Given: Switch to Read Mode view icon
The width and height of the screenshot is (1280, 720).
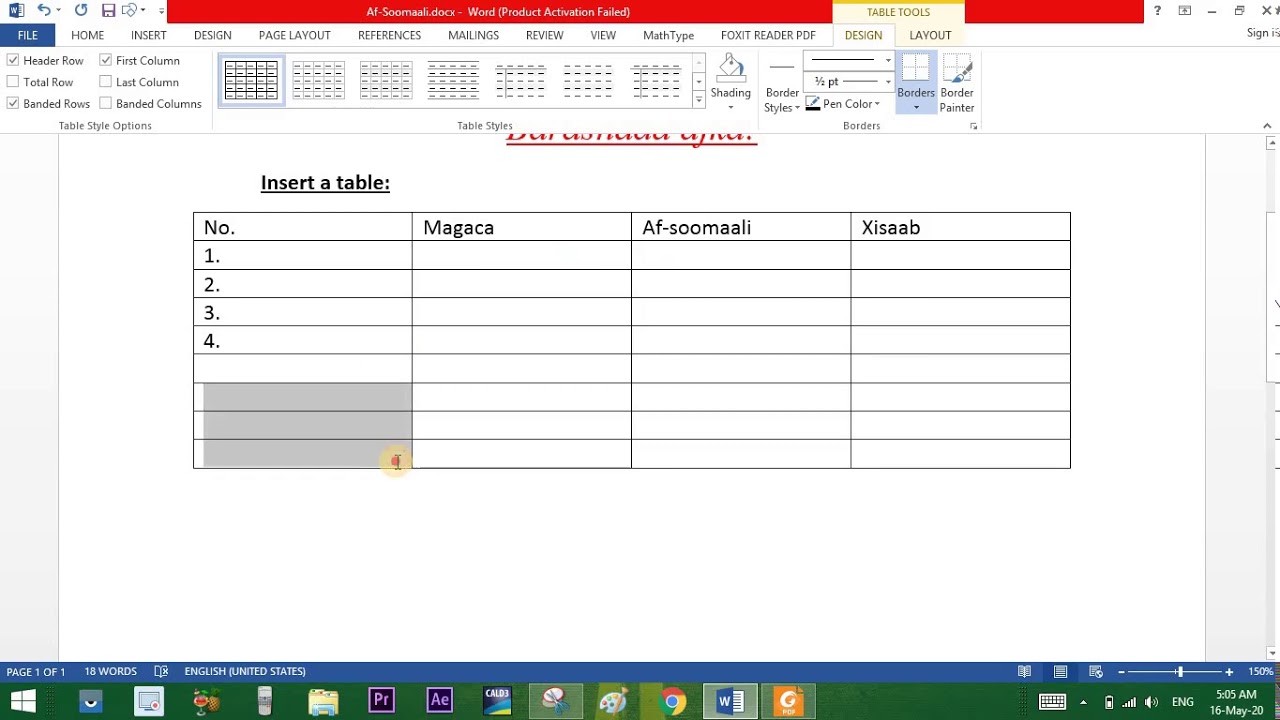Looking at the screenshot, I should click(1024, 672).
